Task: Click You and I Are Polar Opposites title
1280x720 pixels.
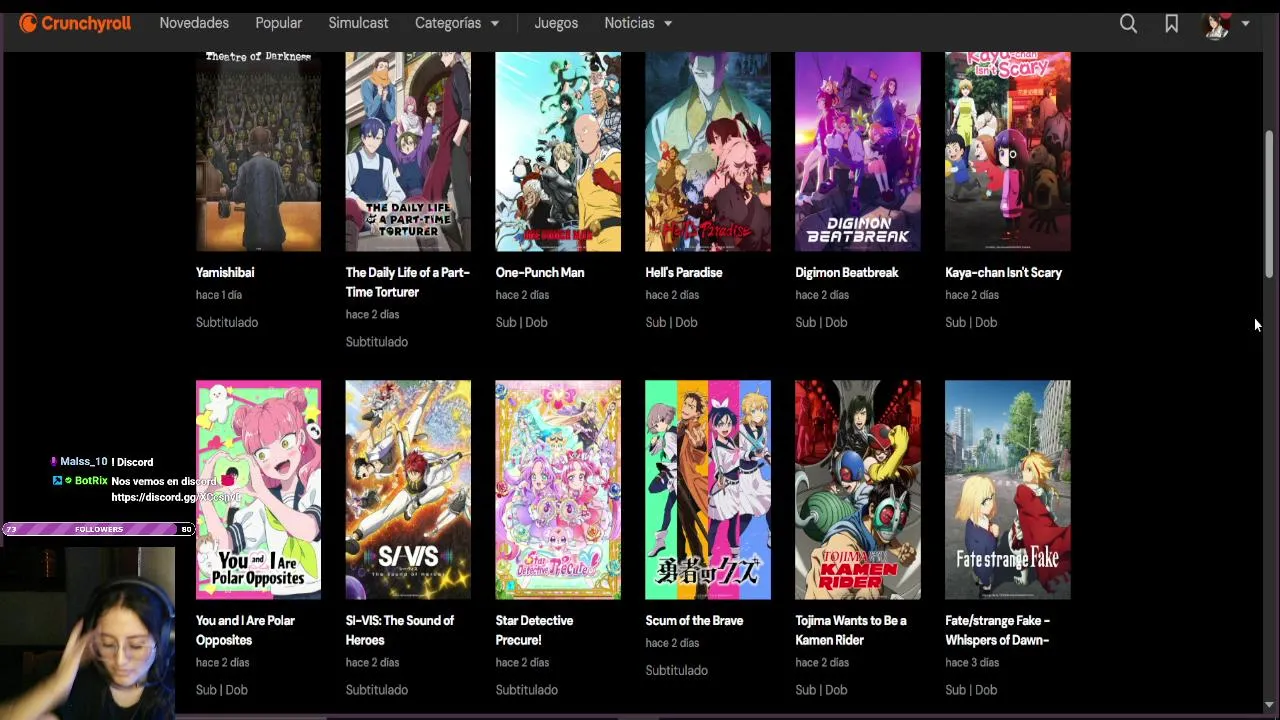Action: 245,630
